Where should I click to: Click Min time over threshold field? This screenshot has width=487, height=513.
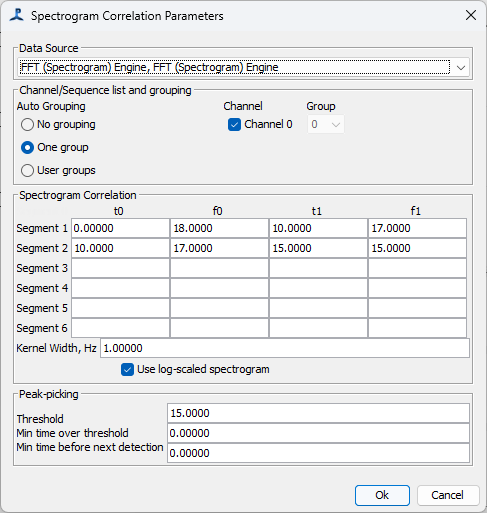point(318,433)
